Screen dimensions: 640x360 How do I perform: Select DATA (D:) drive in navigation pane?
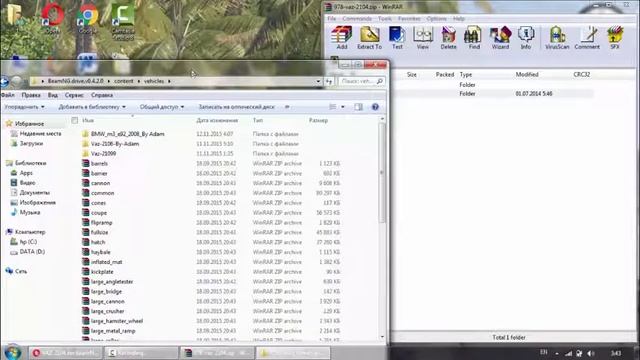click(x=32, y=252)
